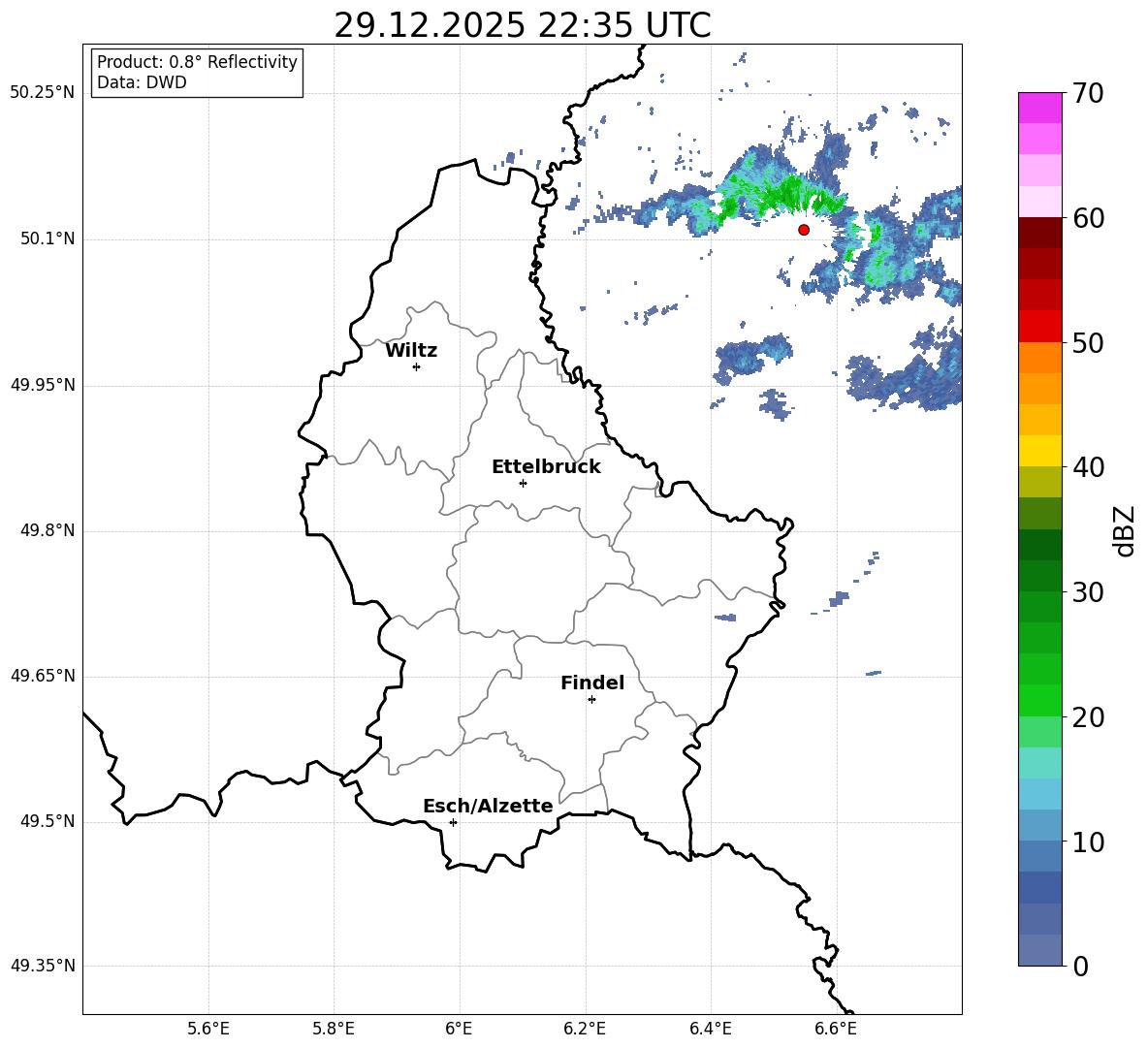Click the red radar location marker dot
The width and height of the screenshot is (1148, 1048).
coord(804,230)
